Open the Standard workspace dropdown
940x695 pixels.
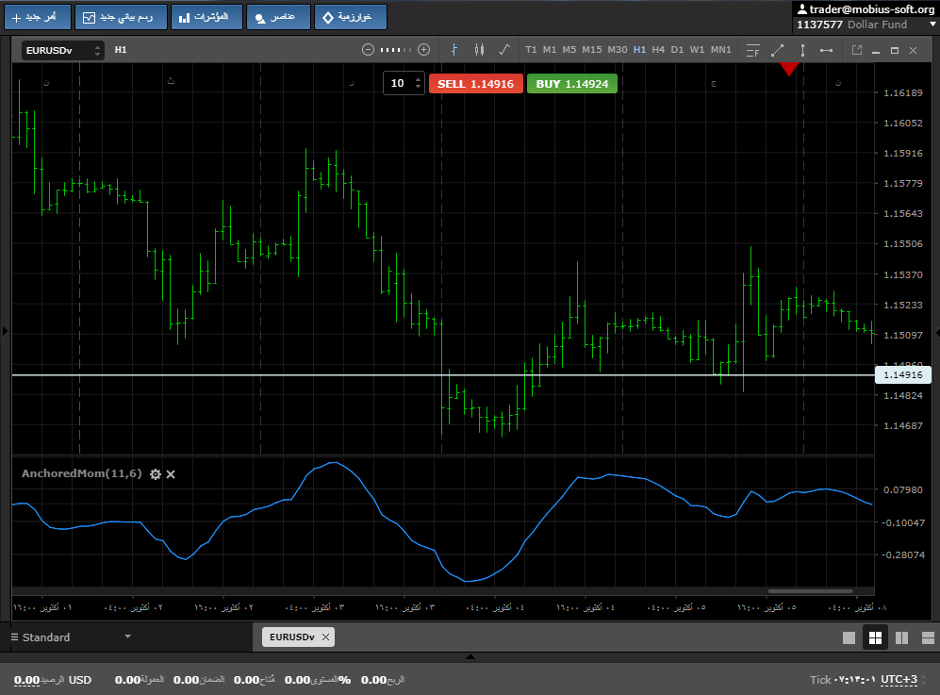(127, 637)
